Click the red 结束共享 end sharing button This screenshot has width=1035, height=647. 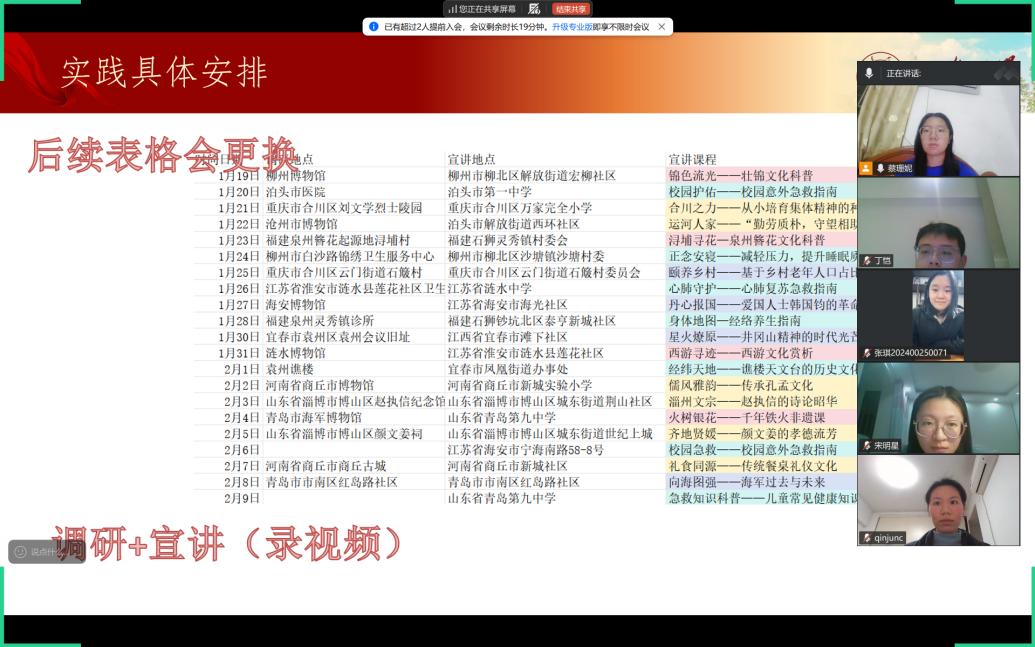[572, 8]
